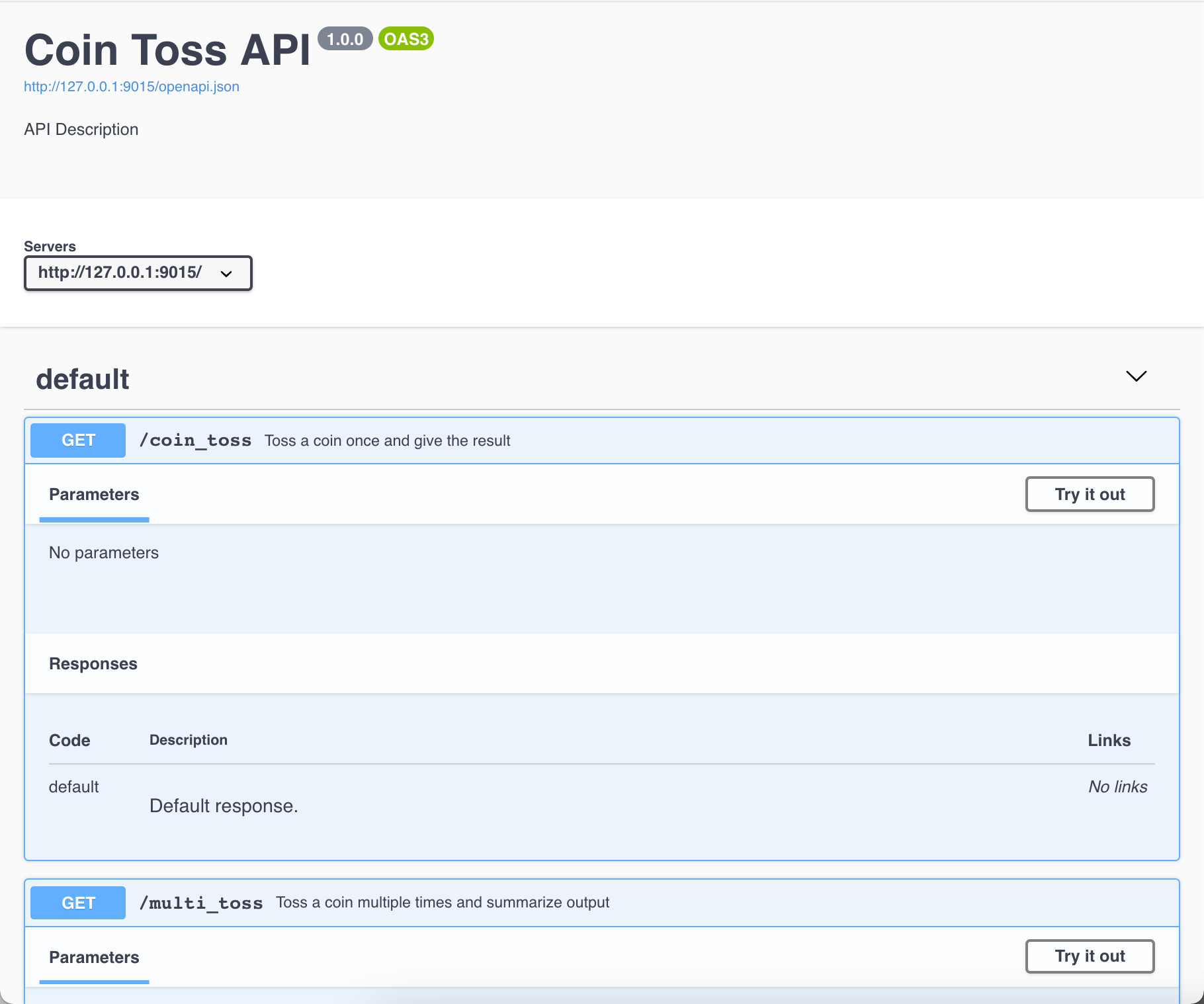Click the 'No links' text in responses
This screenshot has height=1004, width=1204.
[1117, 787]
